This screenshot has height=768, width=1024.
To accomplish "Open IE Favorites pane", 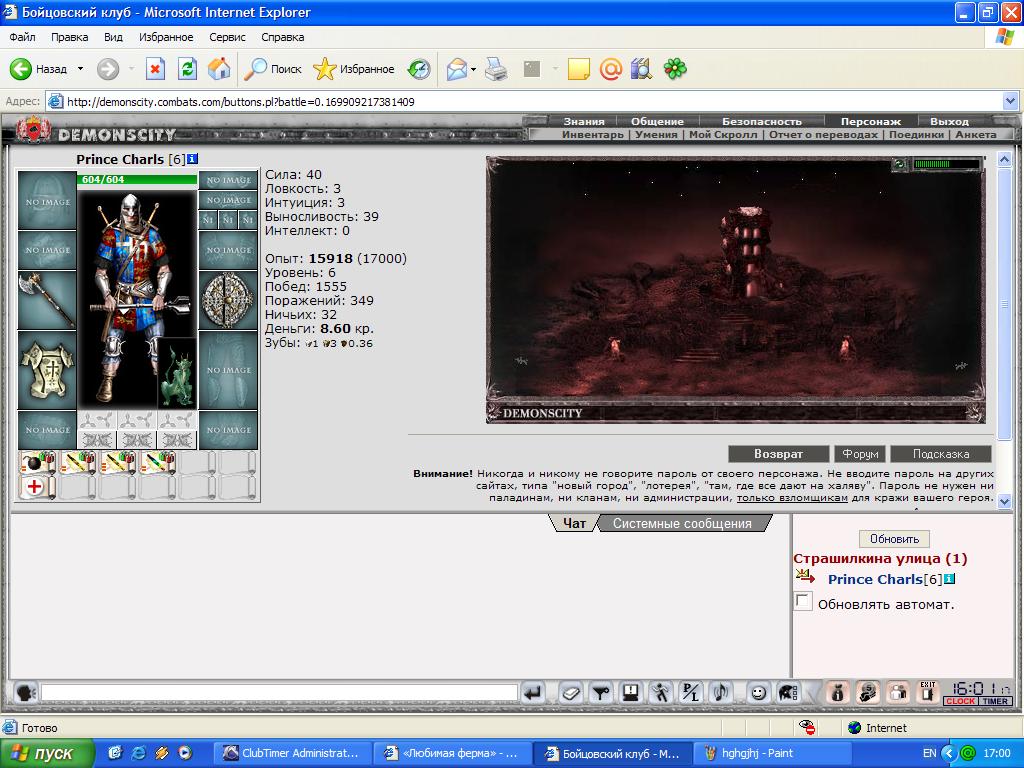I will click(353, 69).
